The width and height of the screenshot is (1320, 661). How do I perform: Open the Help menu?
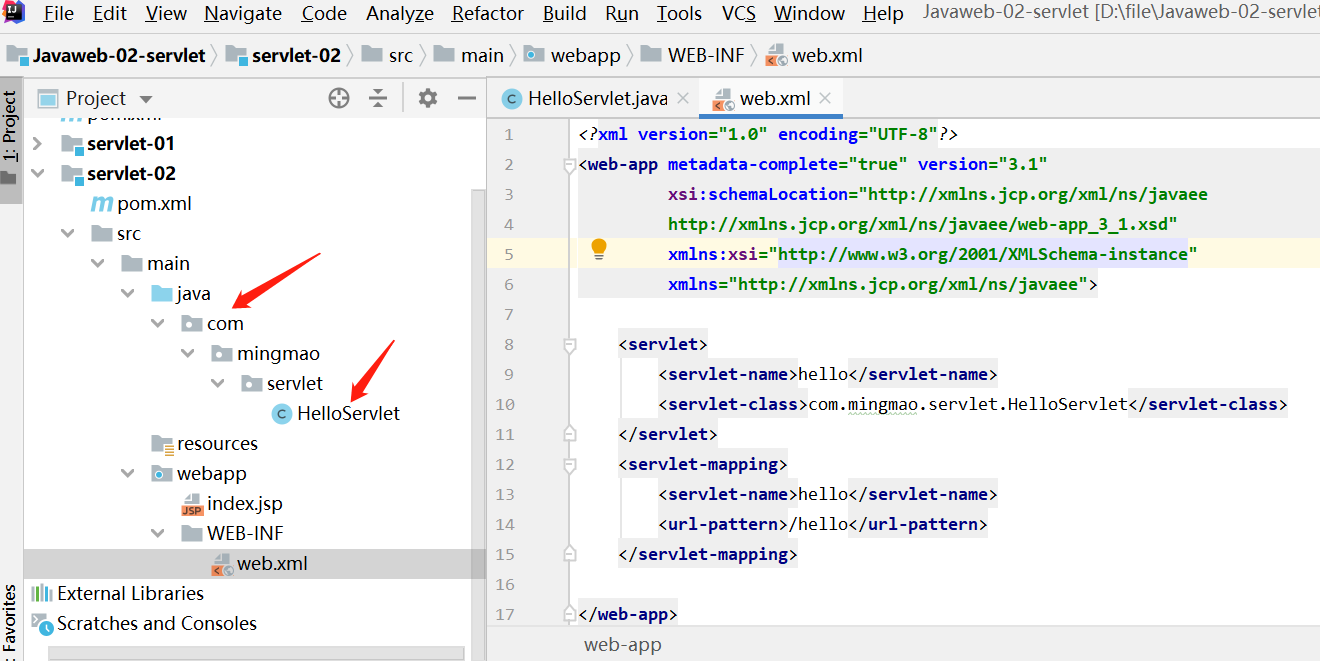pyautogui.click(x=883, y=13)
